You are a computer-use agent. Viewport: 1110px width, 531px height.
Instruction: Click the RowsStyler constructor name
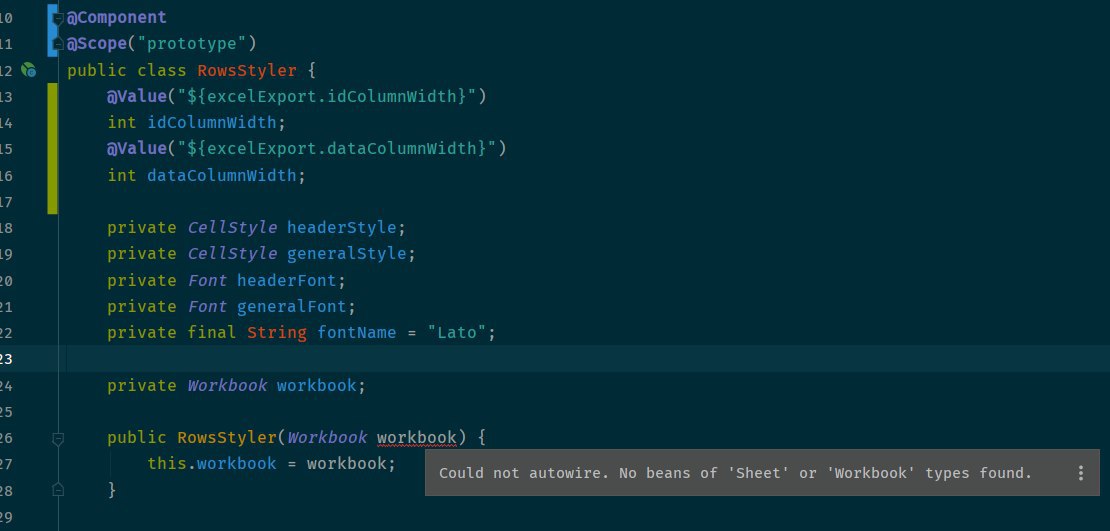(x=227, y=438)
